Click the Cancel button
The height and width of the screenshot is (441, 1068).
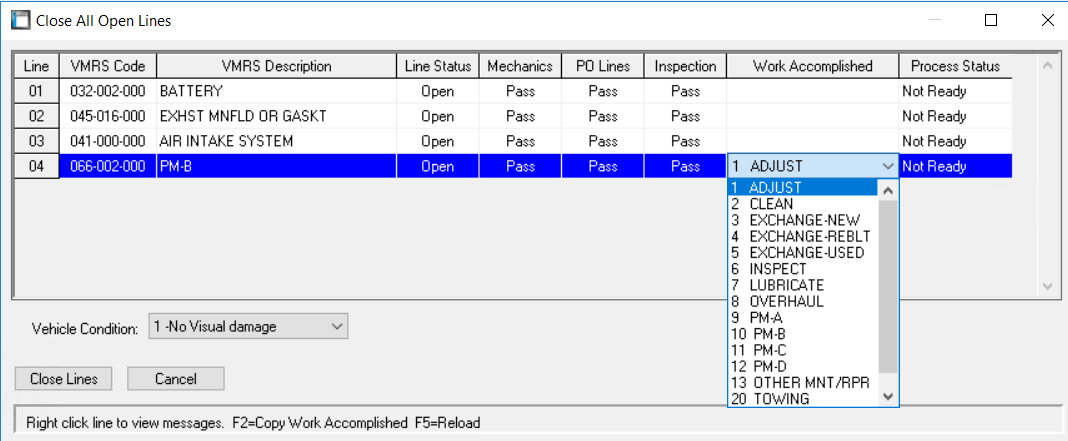pyautogui.click(x=175, y=379)
